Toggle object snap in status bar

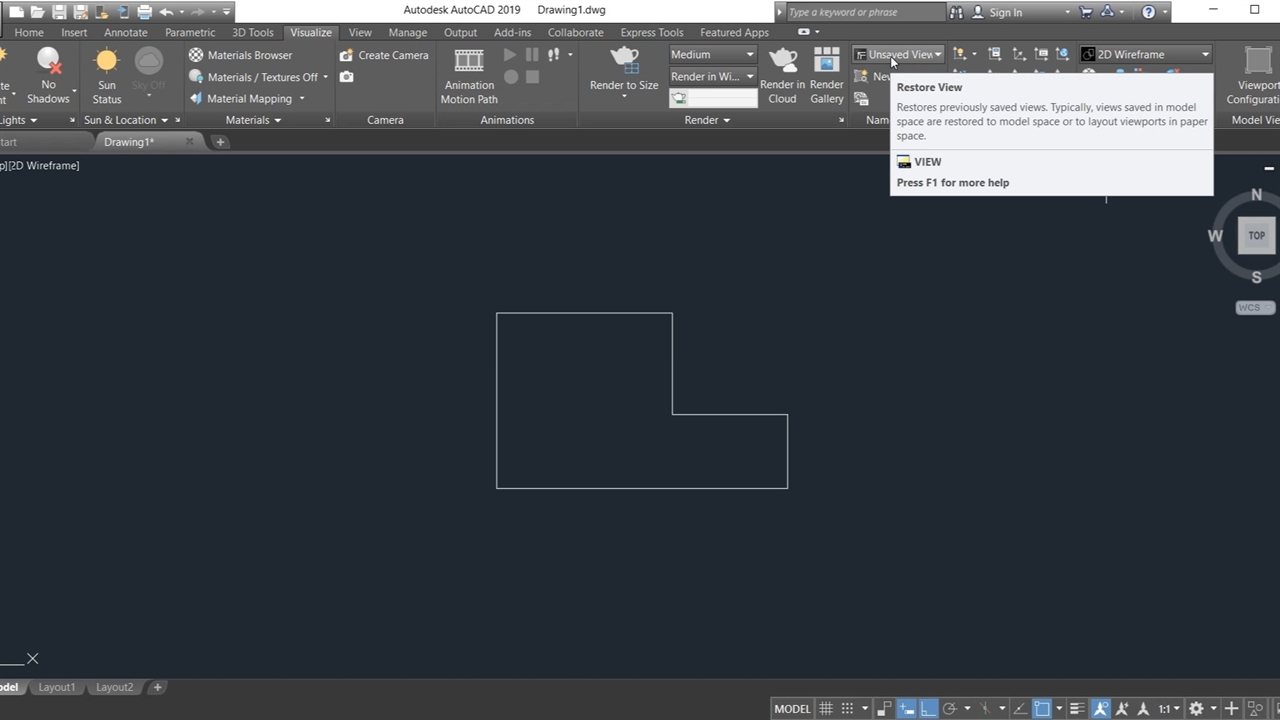[x=1041, y=709]
